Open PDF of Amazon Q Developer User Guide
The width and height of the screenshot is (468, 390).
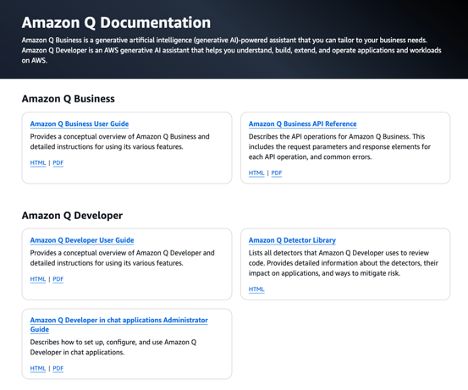58,279
